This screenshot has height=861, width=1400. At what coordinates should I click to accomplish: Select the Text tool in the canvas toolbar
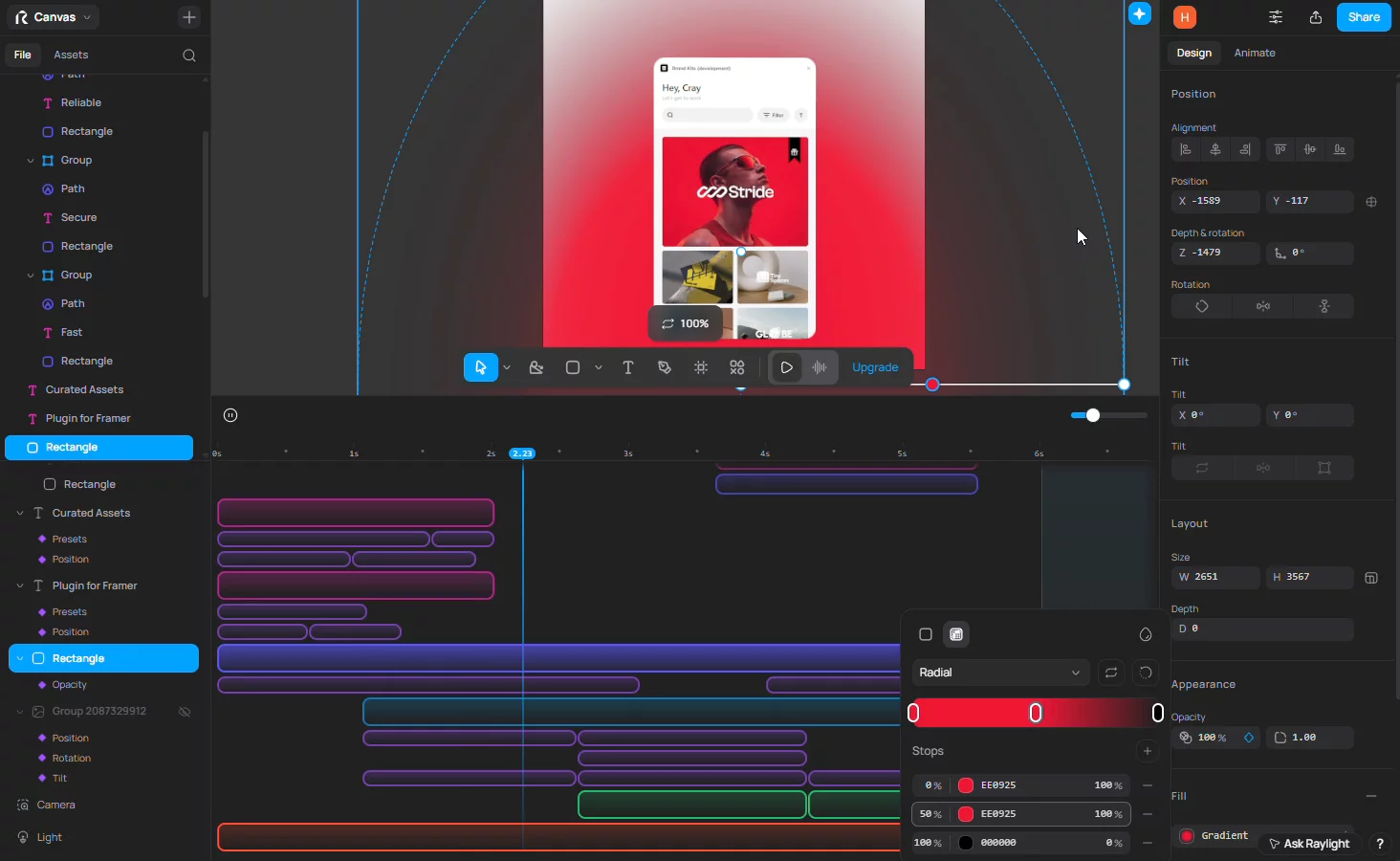pos(628,367)
